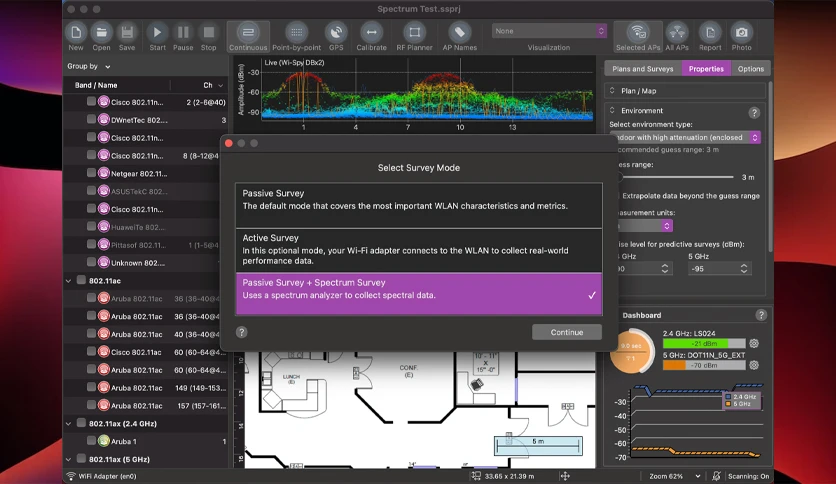Collapse the Environment section

pyautogui.click(x=612, y=110)
